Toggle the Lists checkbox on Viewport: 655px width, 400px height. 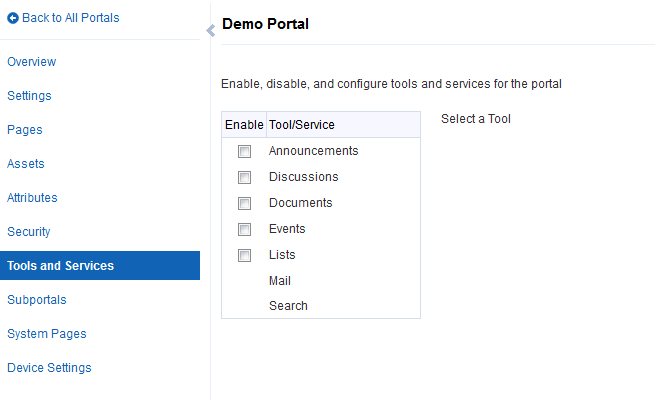point(244,255)
